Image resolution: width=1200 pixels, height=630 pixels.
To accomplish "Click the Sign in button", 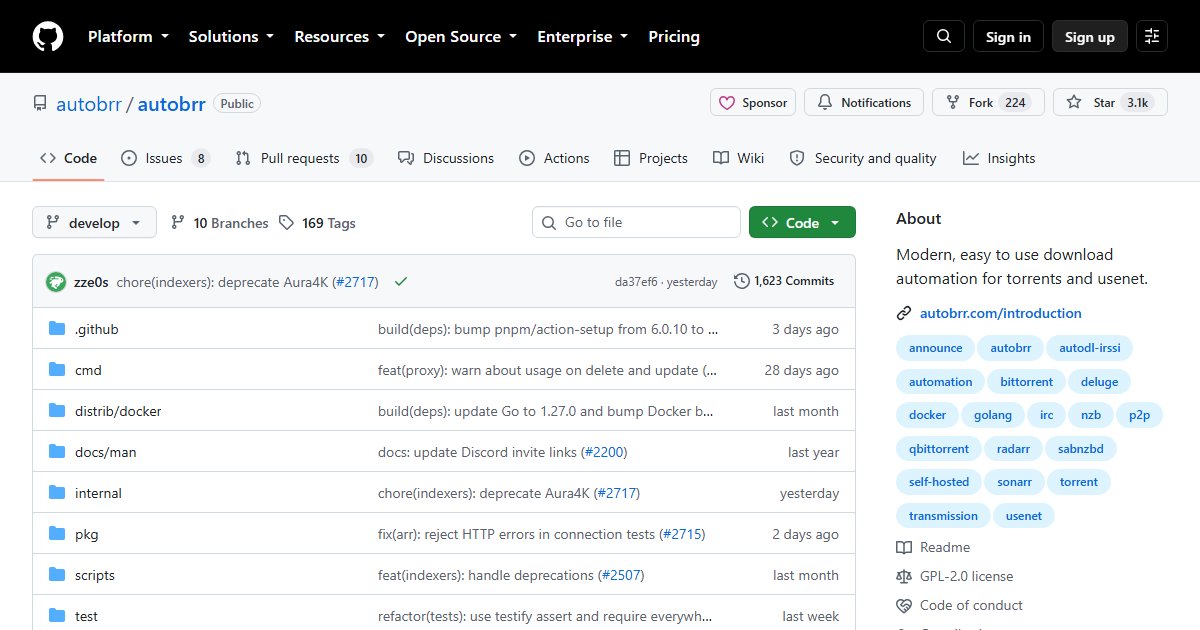I will pos(1008,37).
